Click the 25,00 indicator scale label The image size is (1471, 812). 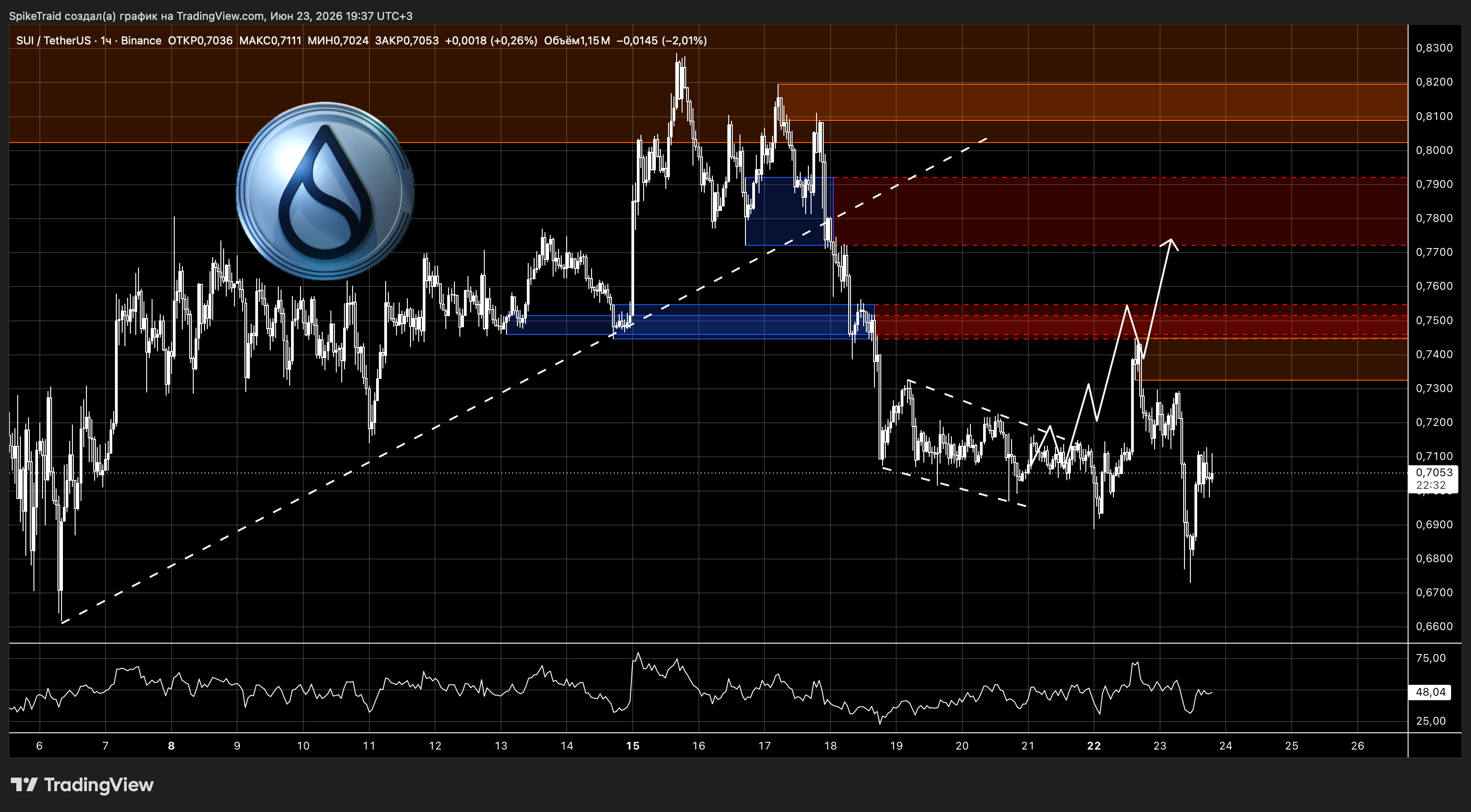[x=1431, y=721]
